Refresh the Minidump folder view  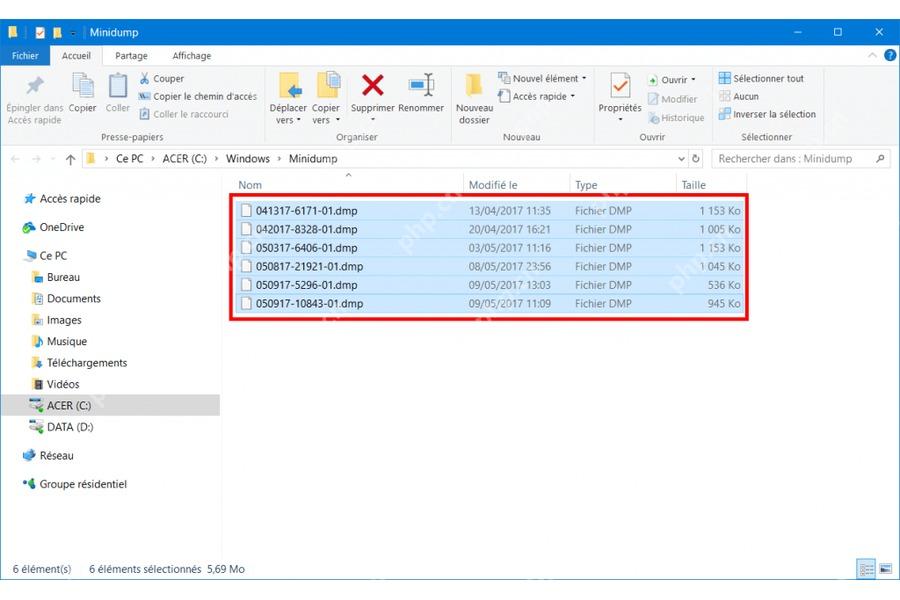pyautogui.click(x=696, y=158)
